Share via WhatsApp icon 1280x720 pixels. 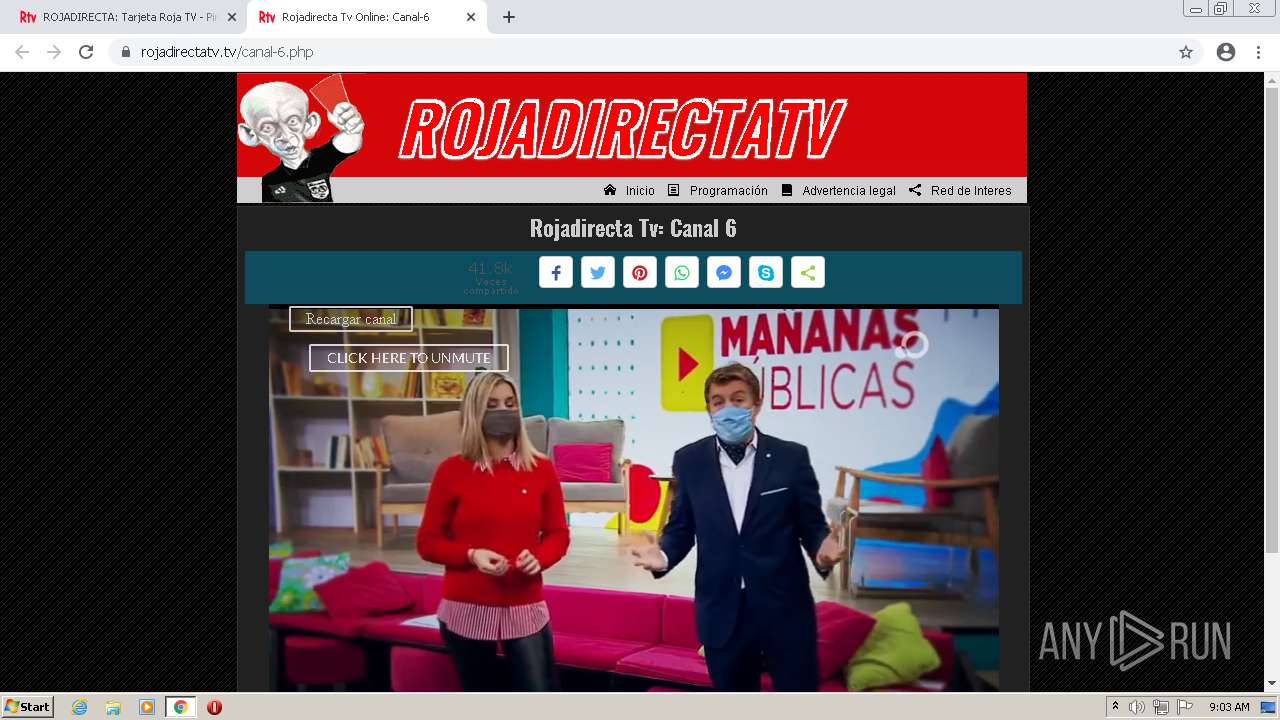pyautogui.click(x=682, y=273)
